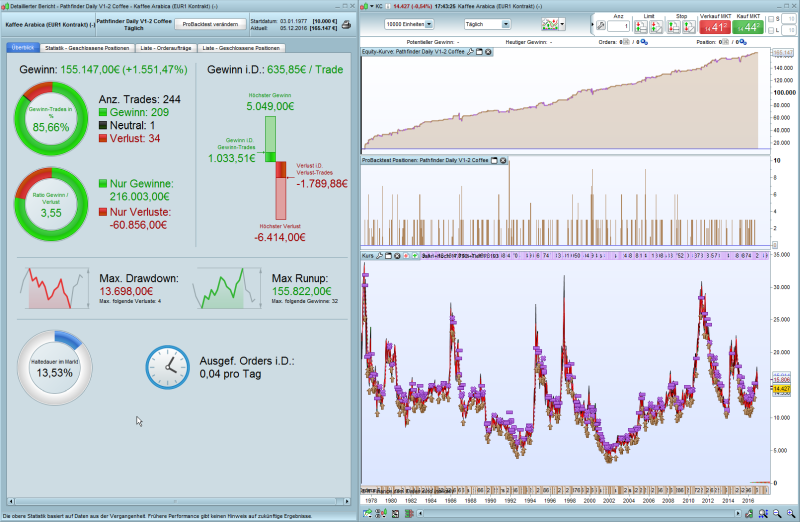This screenshot has height=522, width=800.
Task: Click the red Verkauf MKT sell button
Action: [x=715, y=27]
